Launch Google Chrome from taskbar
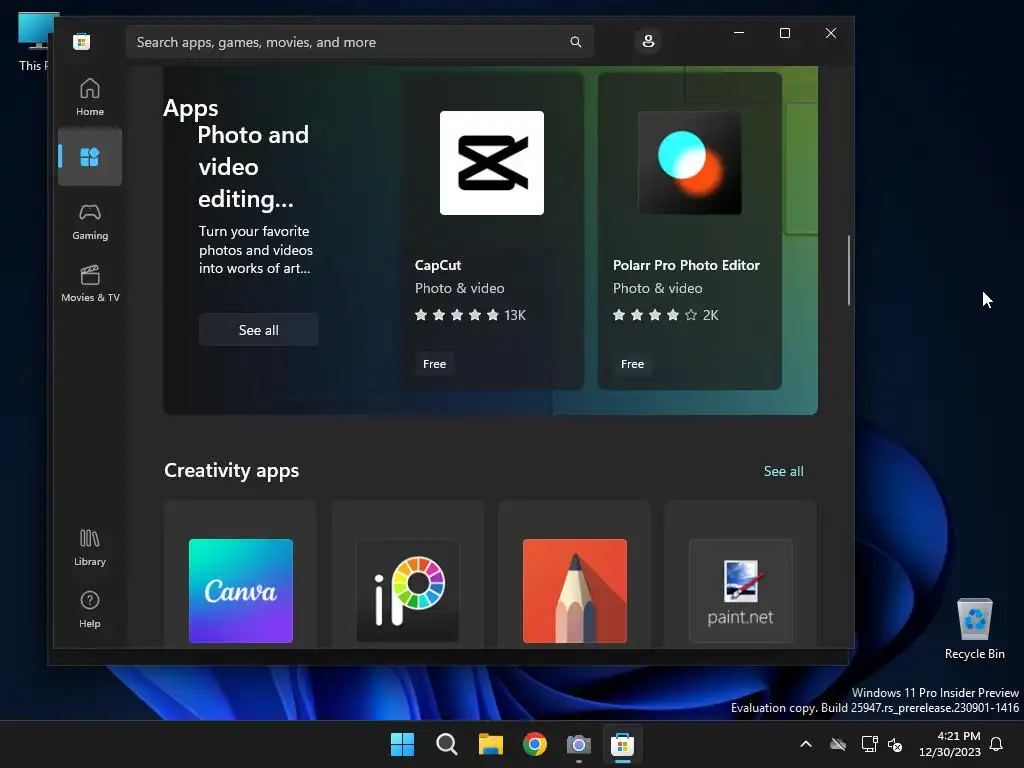 tap(535, 744)
